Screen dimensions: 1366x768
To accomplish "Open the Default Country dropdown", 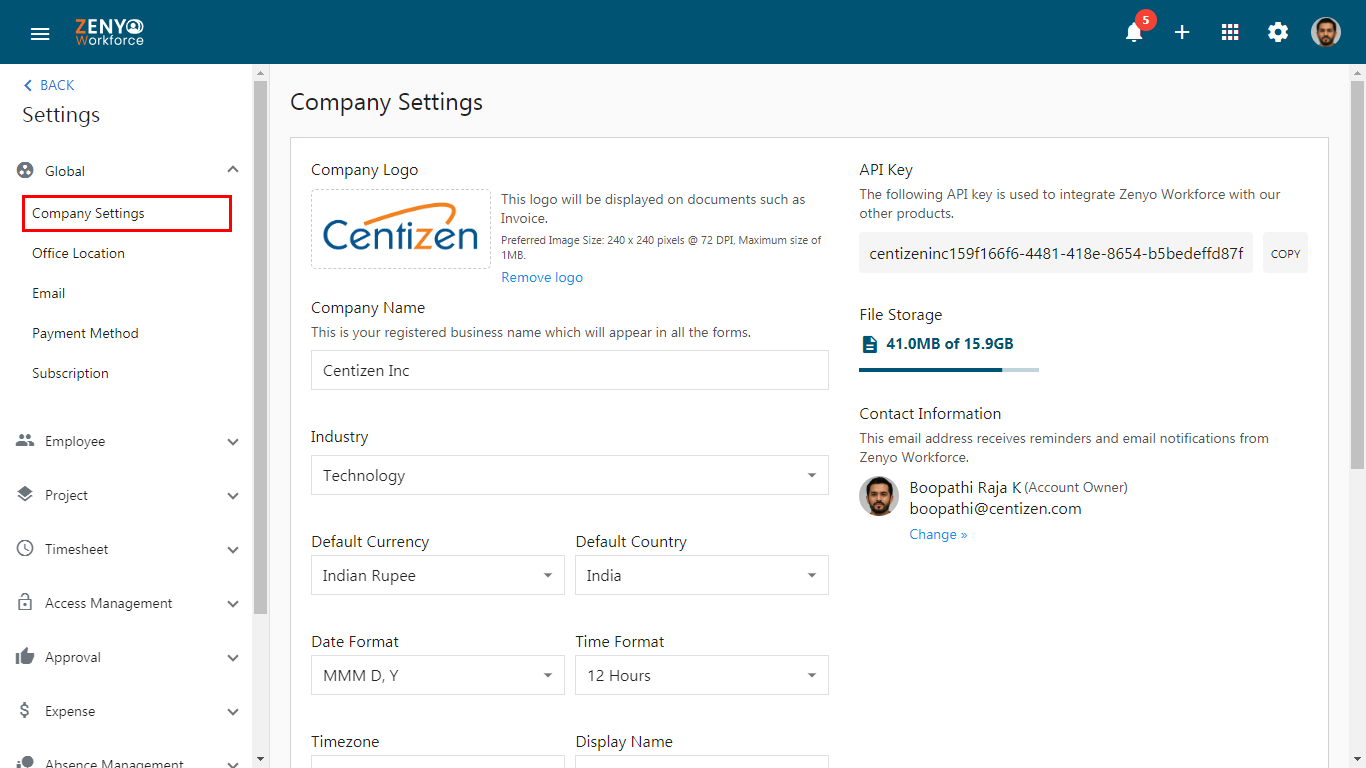I will tap(702, 575).
